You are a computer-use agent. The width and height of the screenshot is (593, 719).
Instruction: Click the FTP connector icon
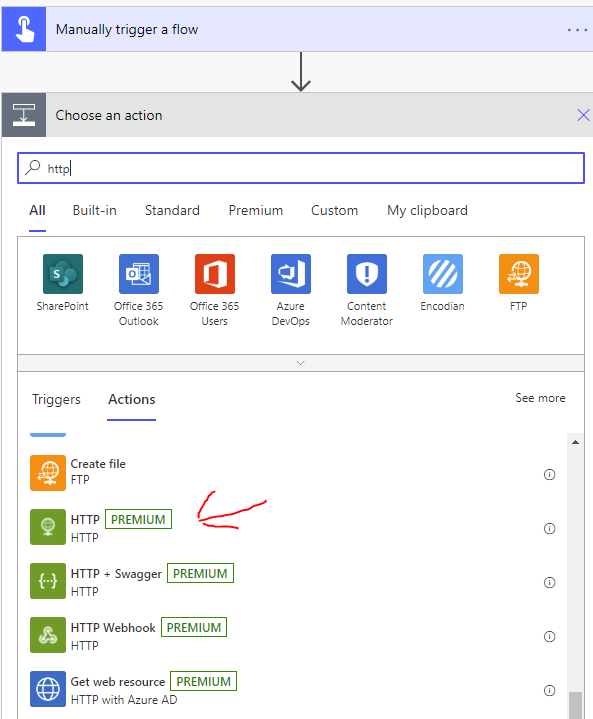519,274
